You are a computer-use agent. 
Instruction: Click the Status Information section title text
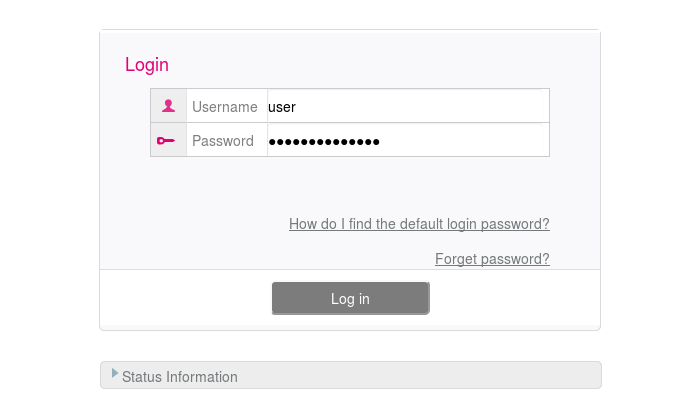[x=180, y=377]
